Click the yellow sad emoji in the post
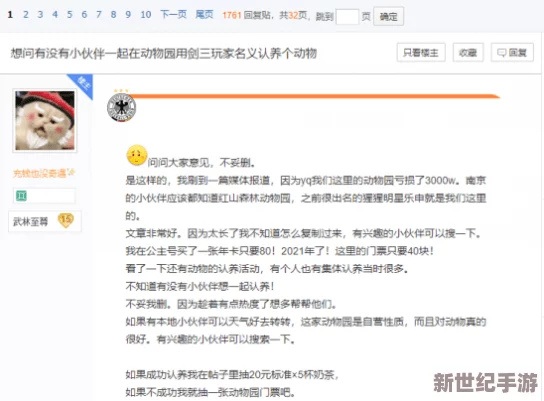544x401 pixels. click(x=137, y=155)
